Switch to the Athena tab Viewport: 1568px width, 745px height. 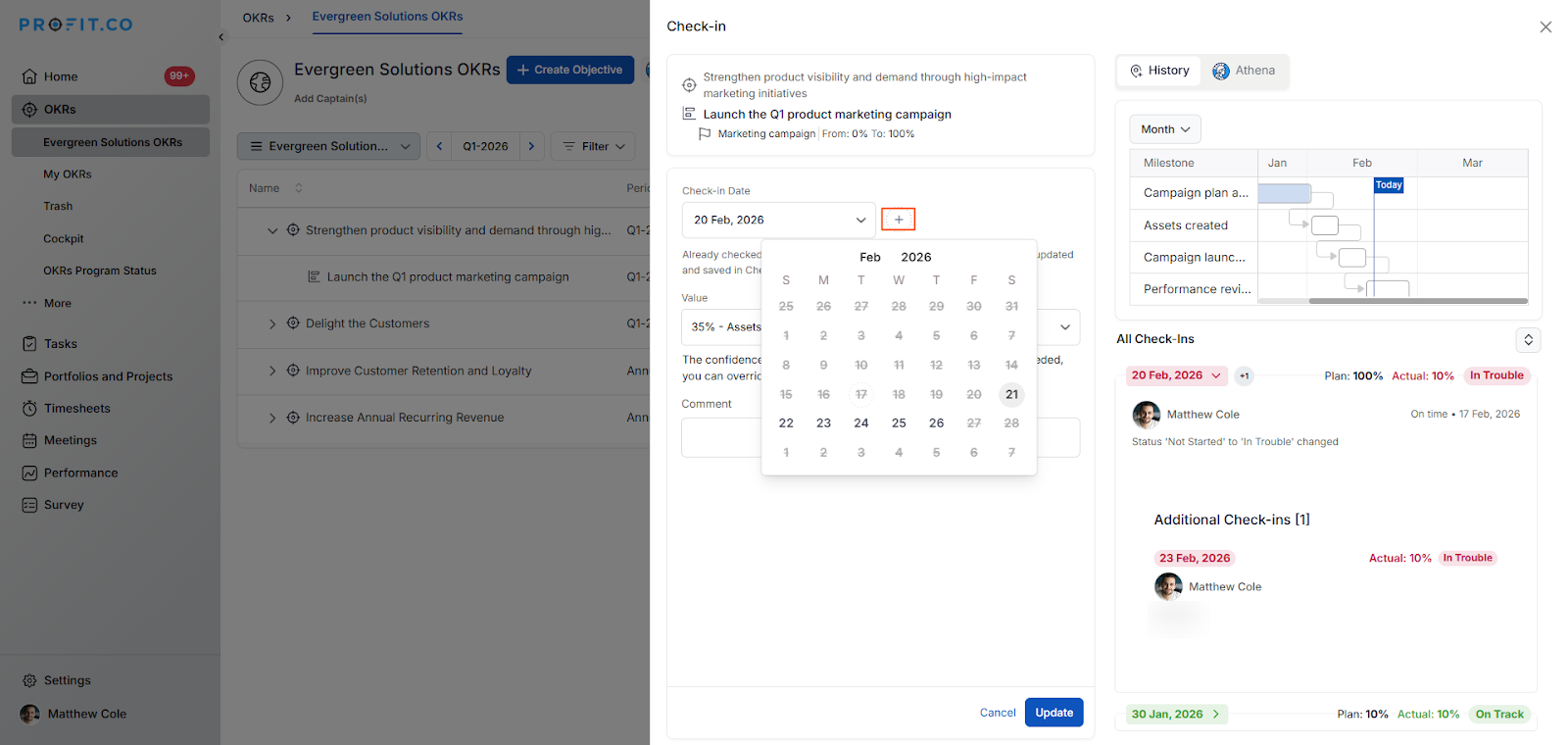point(1244,71)
